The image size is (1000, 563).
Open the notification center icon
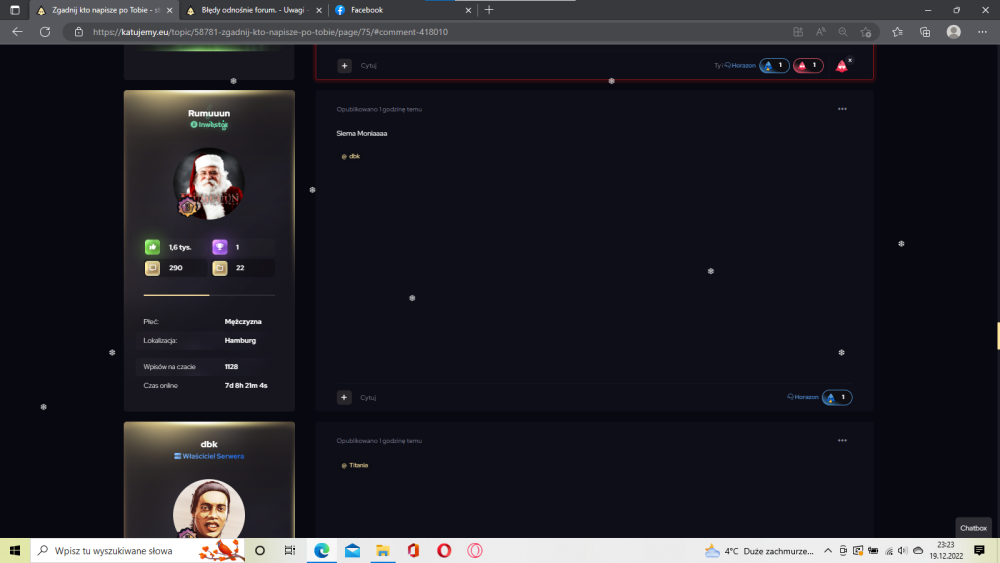tap(980, 551)
